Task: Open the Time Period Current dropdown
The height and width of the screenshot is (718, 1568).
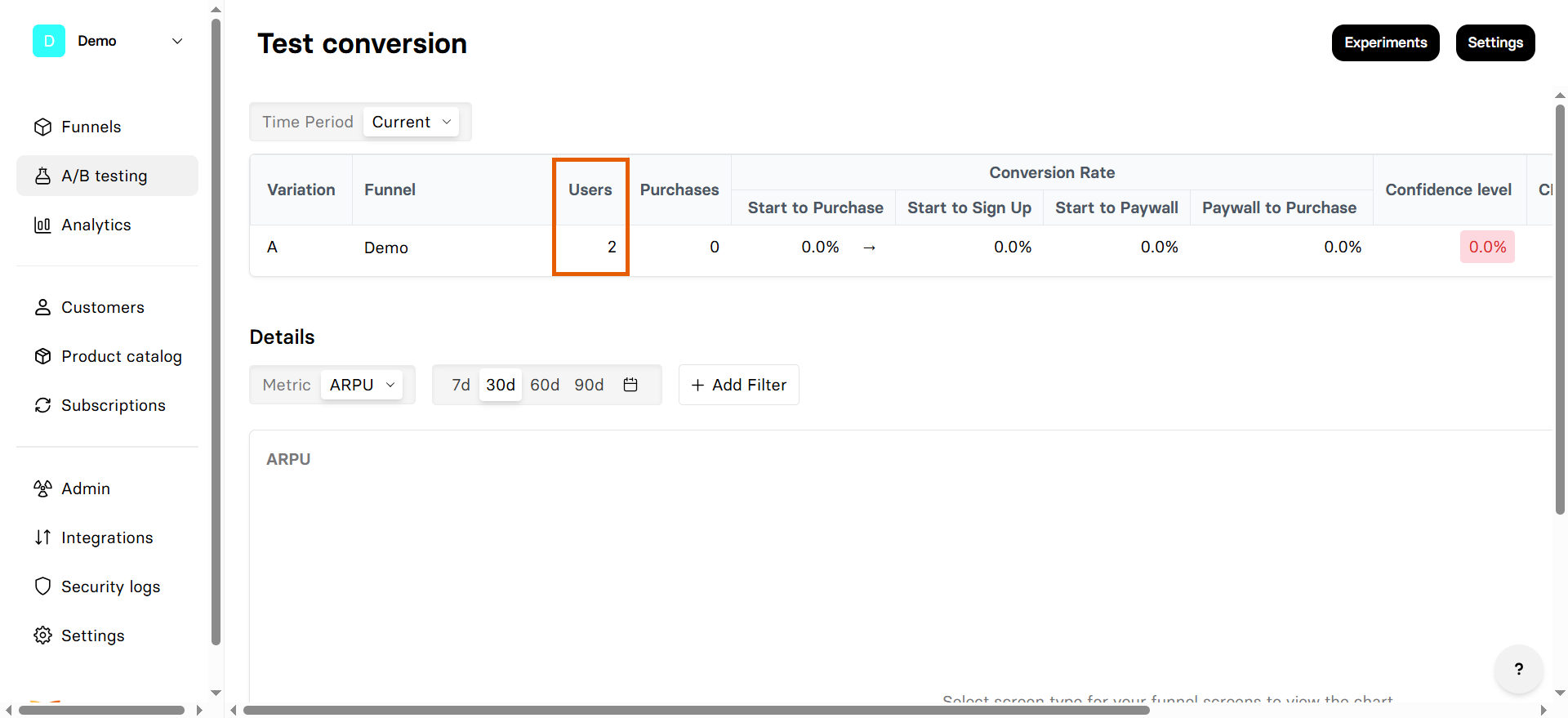Action: [x=411, y=122]
